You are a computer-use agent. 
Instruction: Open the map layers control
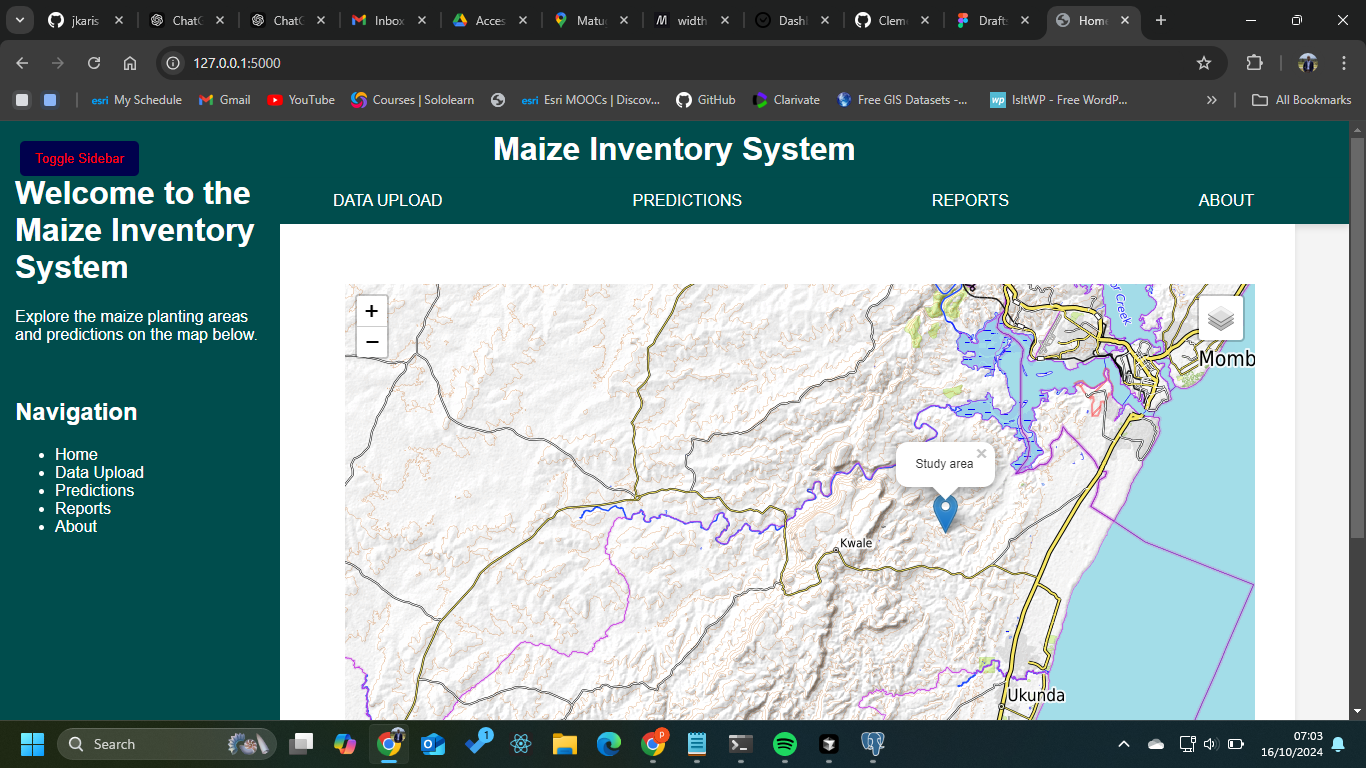point(1221,318)
